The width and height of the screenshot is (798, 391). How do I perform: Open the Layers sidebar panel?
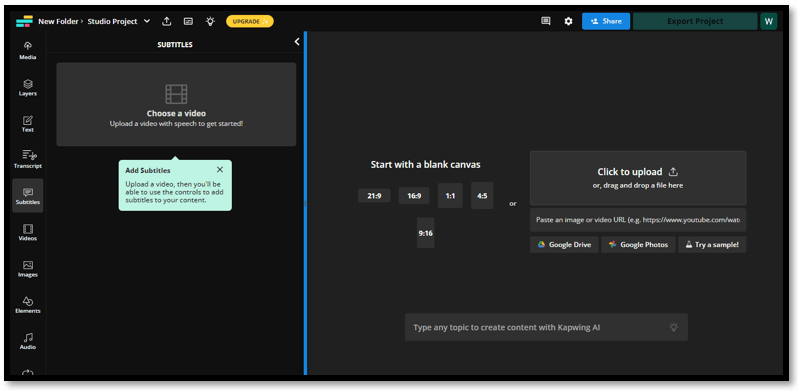point(27,88)
